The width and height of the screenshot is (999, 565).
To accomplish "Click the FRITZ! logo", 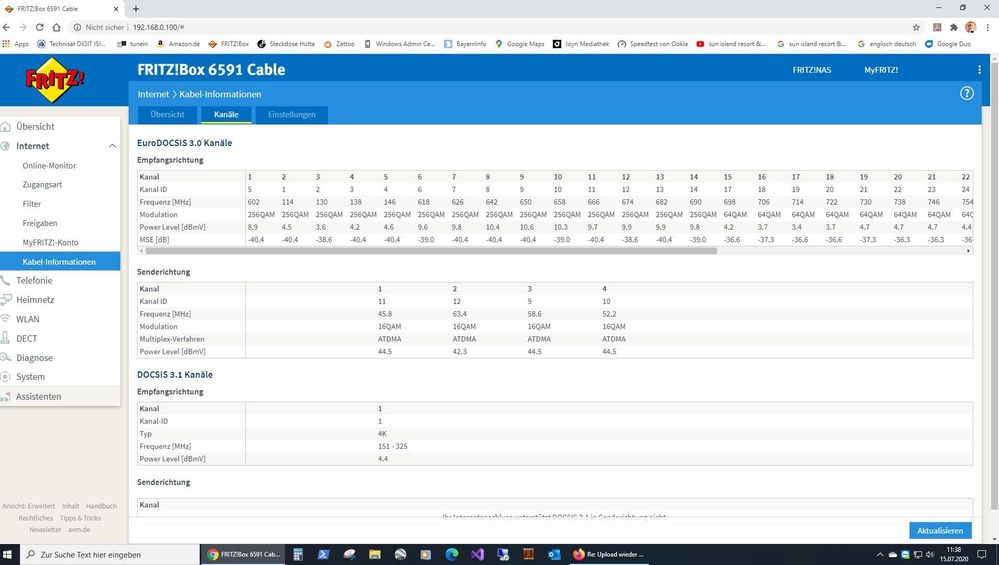I will tap(55, 80).
